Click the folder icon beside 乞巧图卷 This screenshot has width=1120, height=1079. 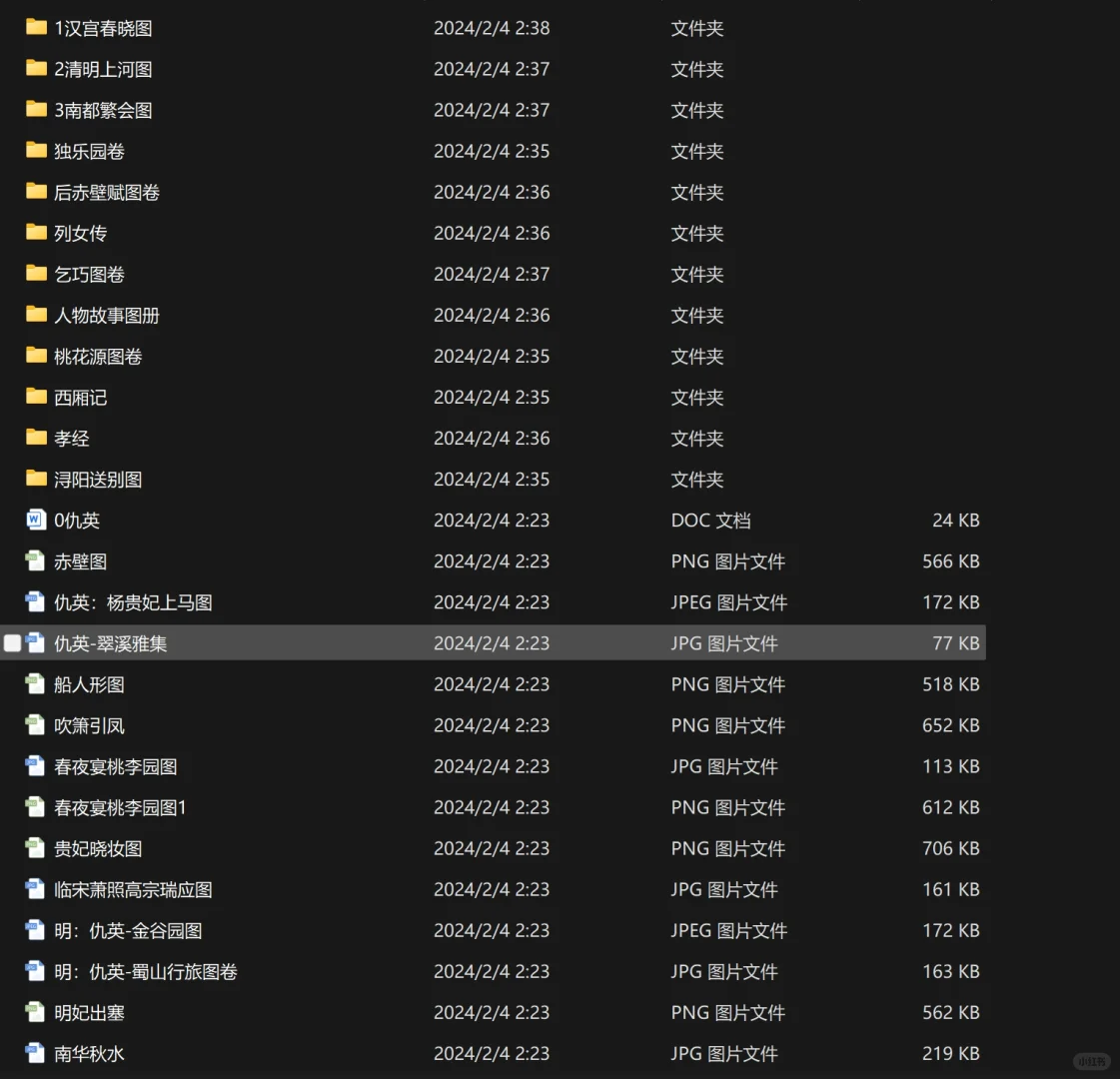[x=36, y=274]
